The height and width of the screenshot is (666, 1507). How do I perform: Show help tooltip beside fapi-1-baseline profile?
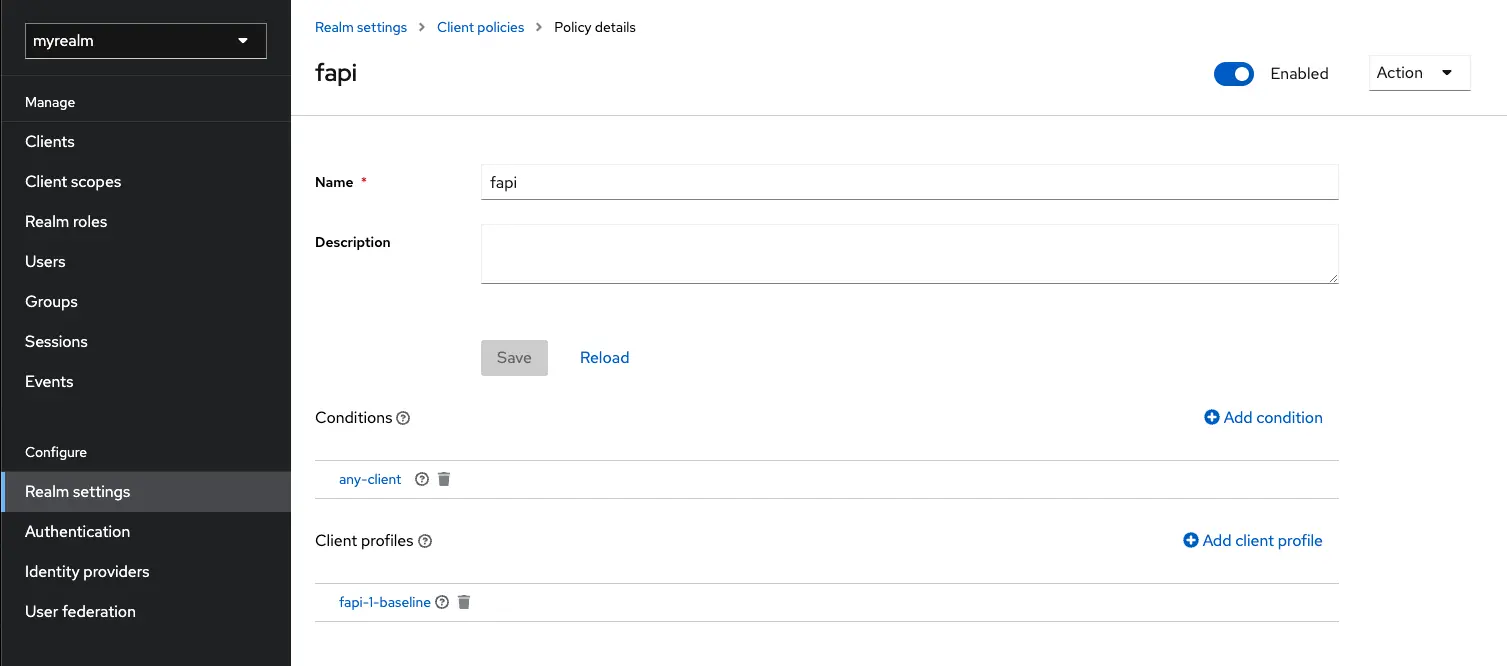(x=442, y=602)
